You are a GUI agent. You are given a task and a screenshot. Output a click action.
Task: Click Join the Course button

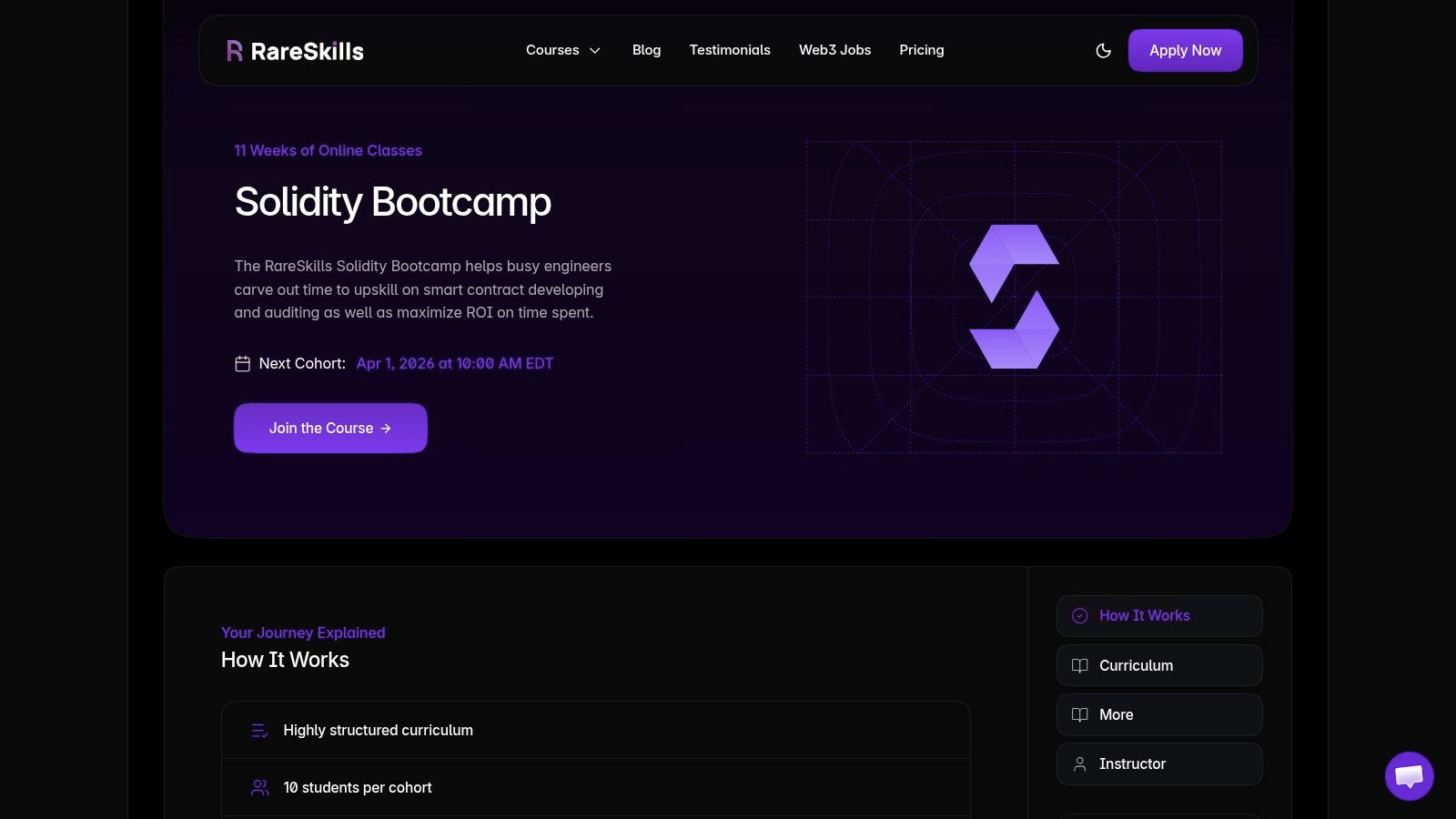point(330,428)
